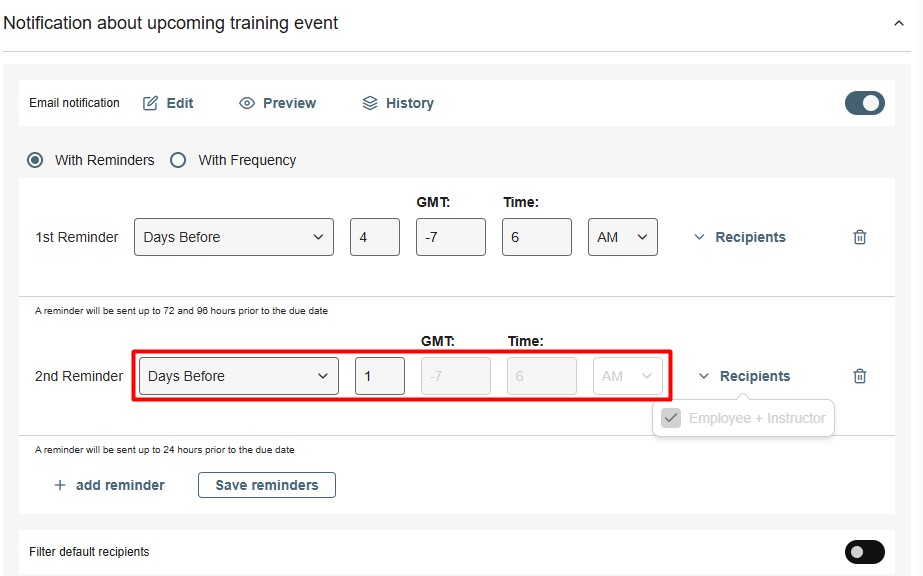Delete the 1st Reminder with trash icon

coord(859,237)
